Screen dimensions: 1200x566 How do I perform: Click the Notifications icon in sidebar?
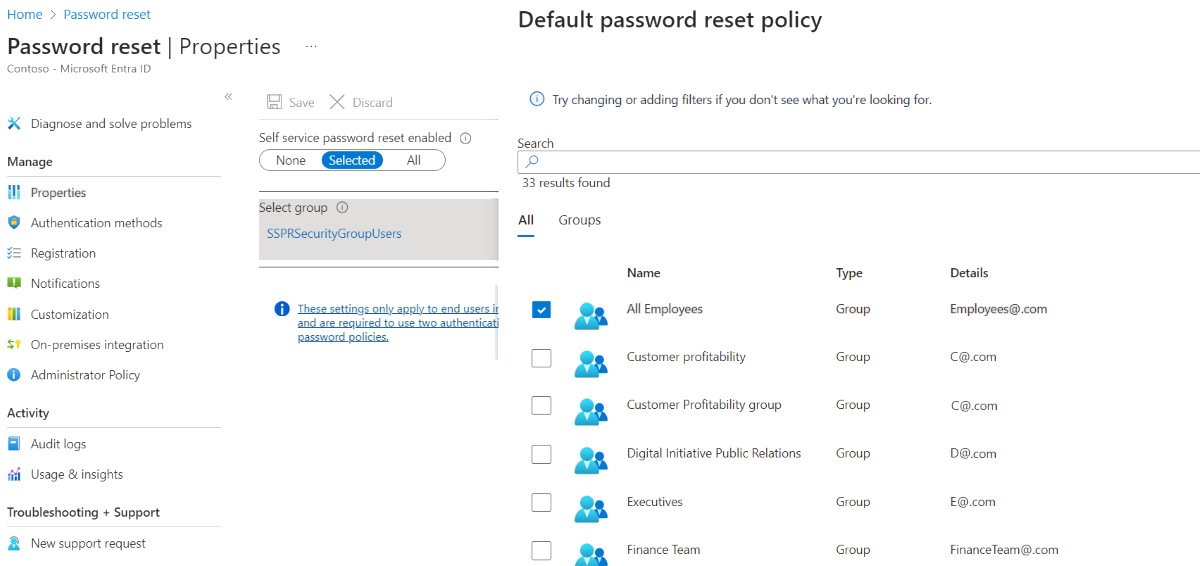point(14,284)
